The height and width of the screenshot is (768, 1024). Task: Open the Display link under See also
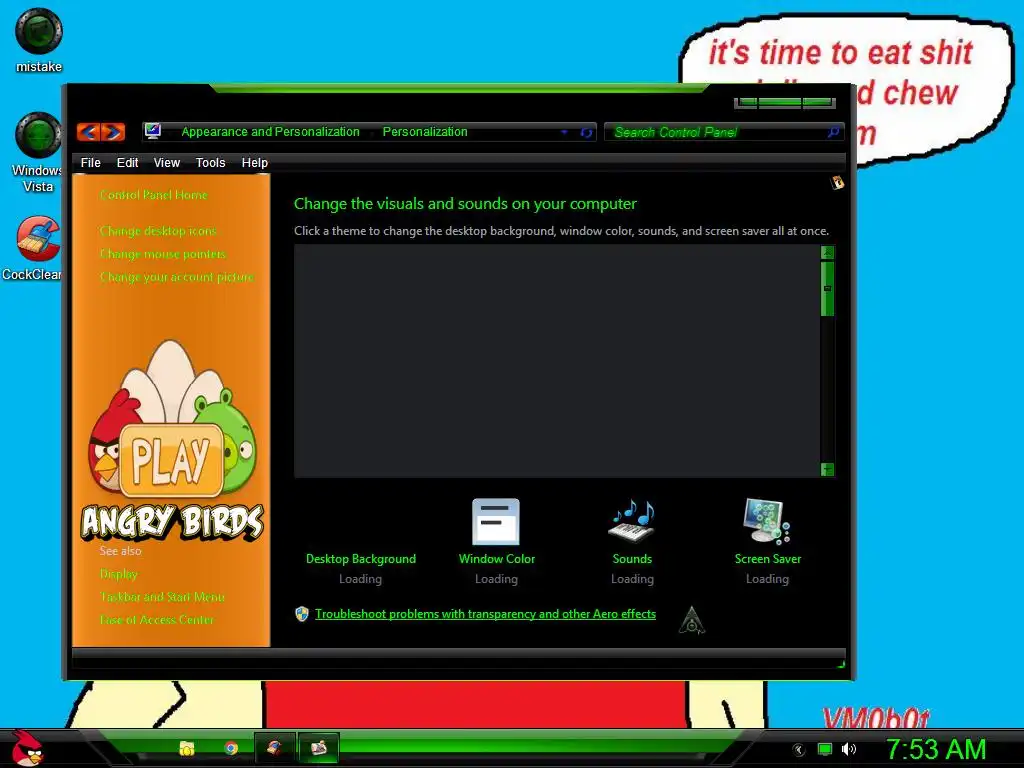click(119, 574)
